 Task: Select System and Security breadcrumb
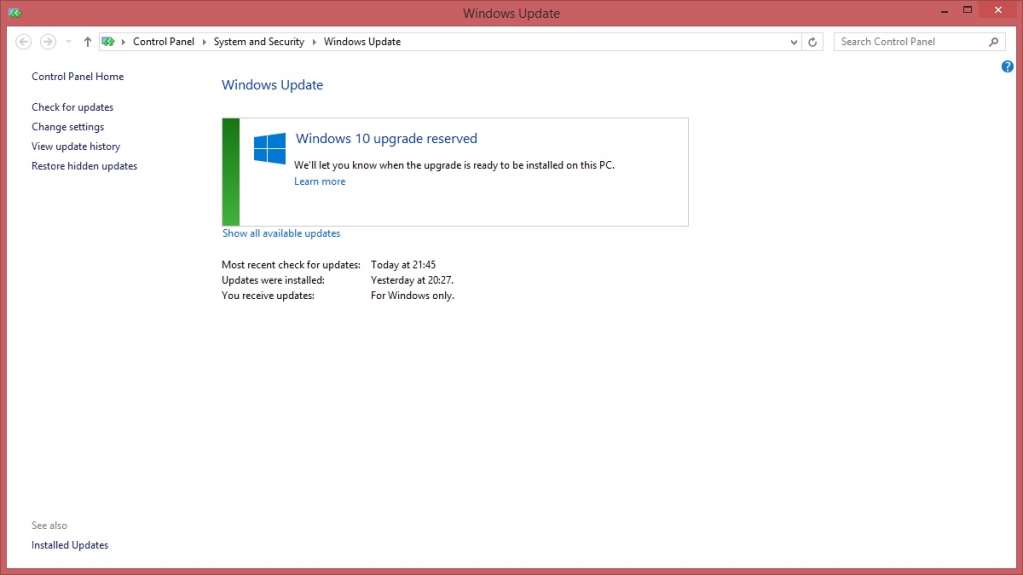(258, 42)
